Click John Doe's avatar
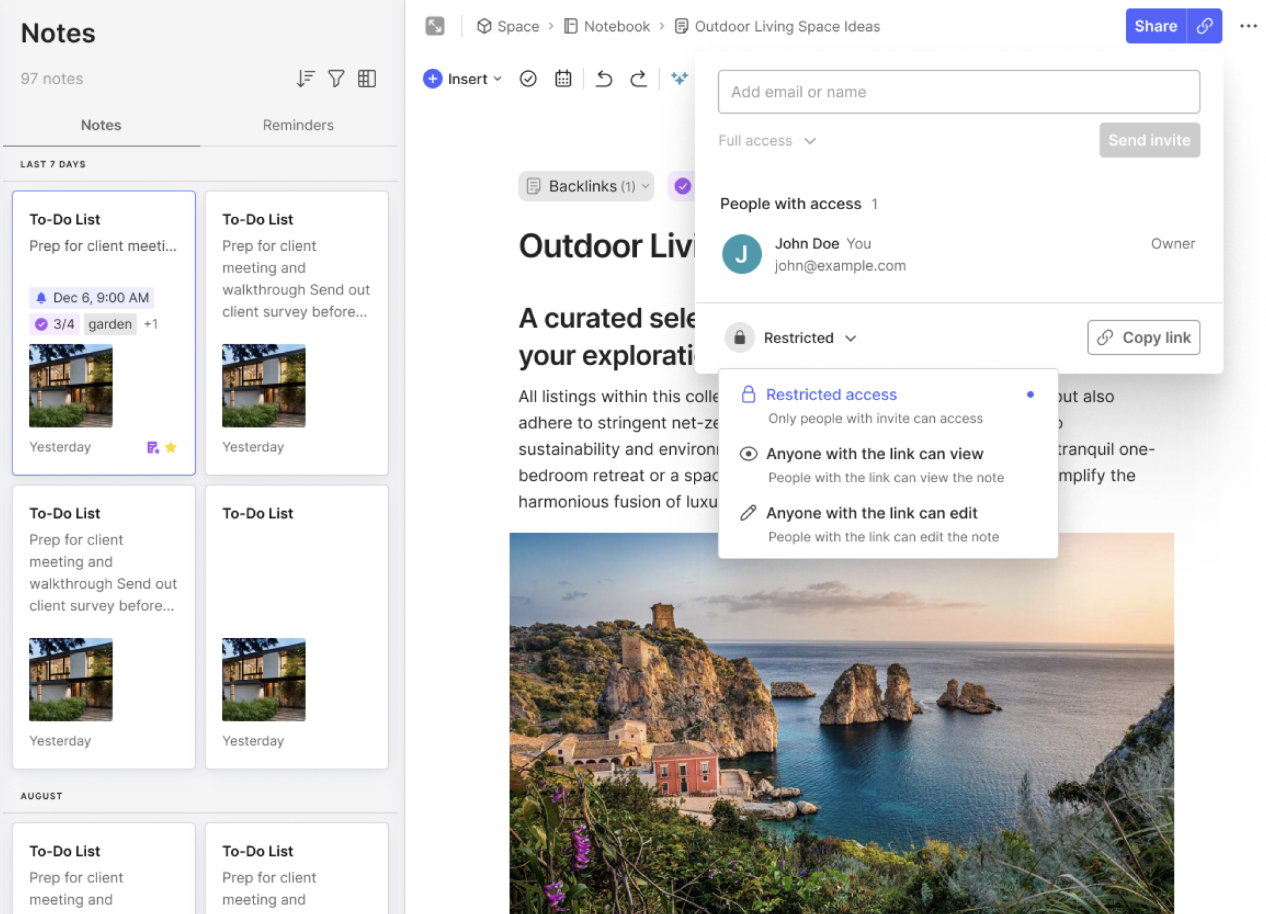This screenshot has height=914, width=1266. click(741, 254)
